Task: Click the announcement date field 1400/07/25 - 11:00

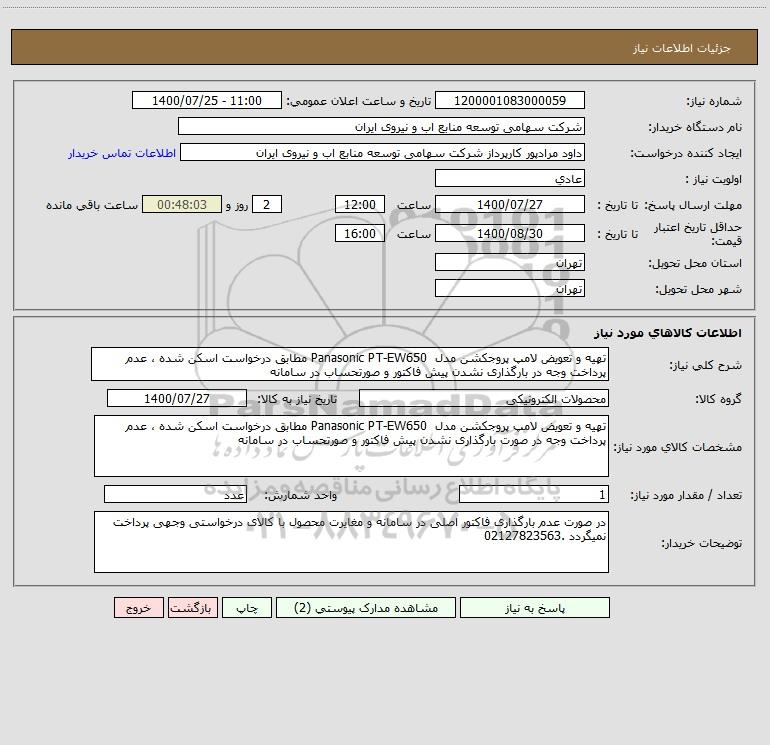Action: 207,100
